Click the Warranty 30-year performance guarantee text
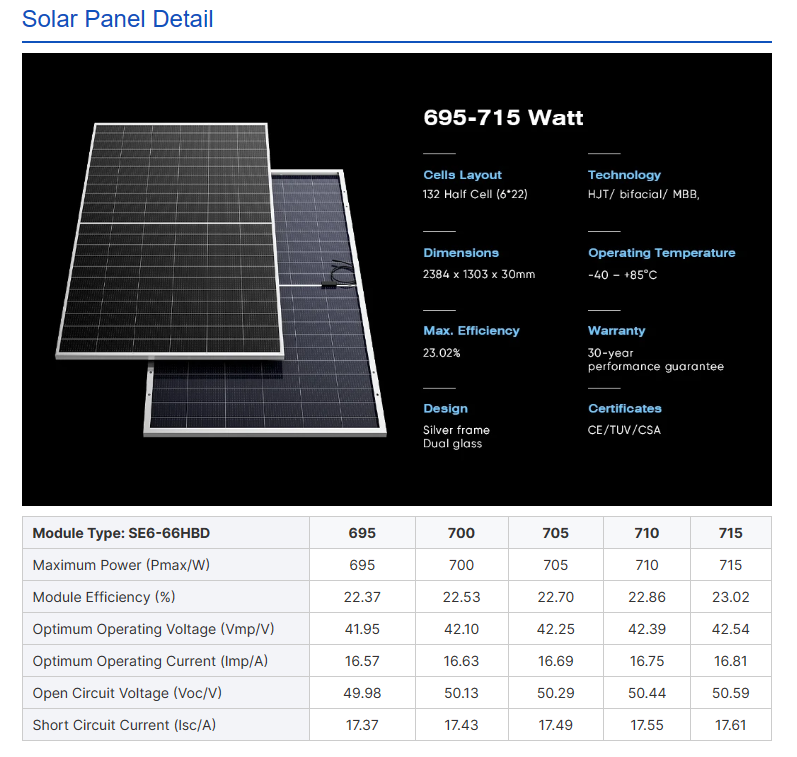 656,359
